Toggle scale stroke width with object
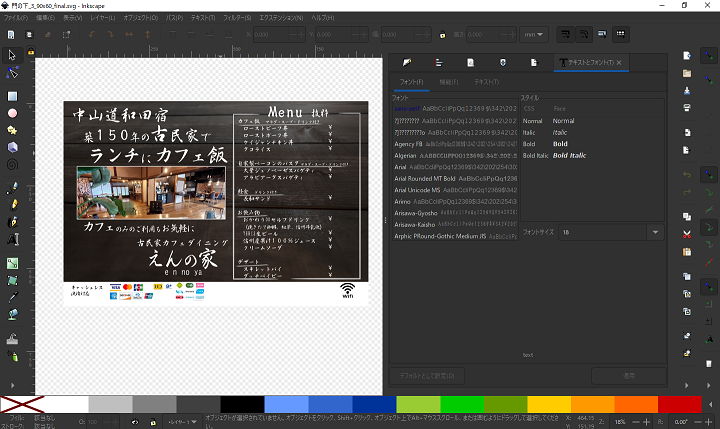Viewport: 720px width, 429px height. [x=565, y=34]
